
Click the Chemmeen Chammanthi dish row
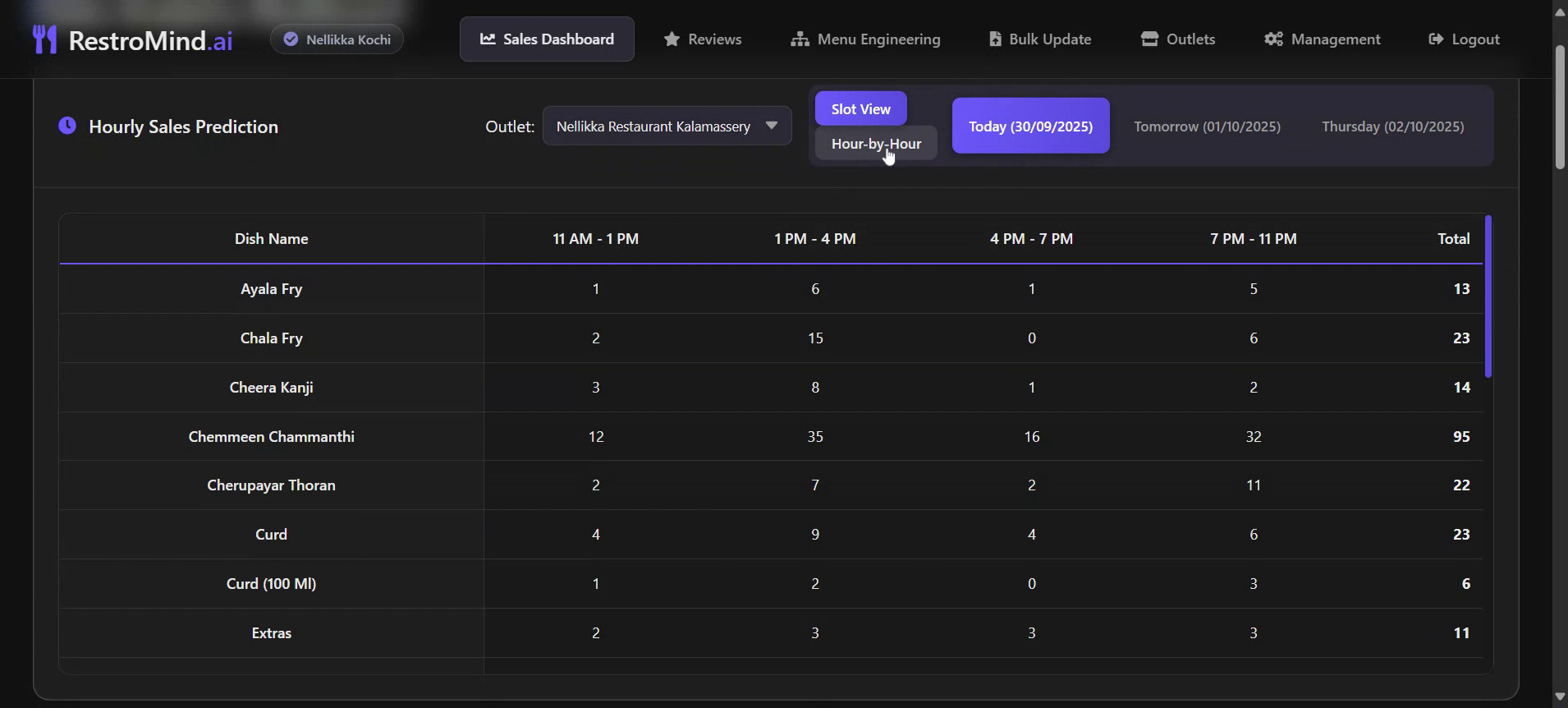272,436
